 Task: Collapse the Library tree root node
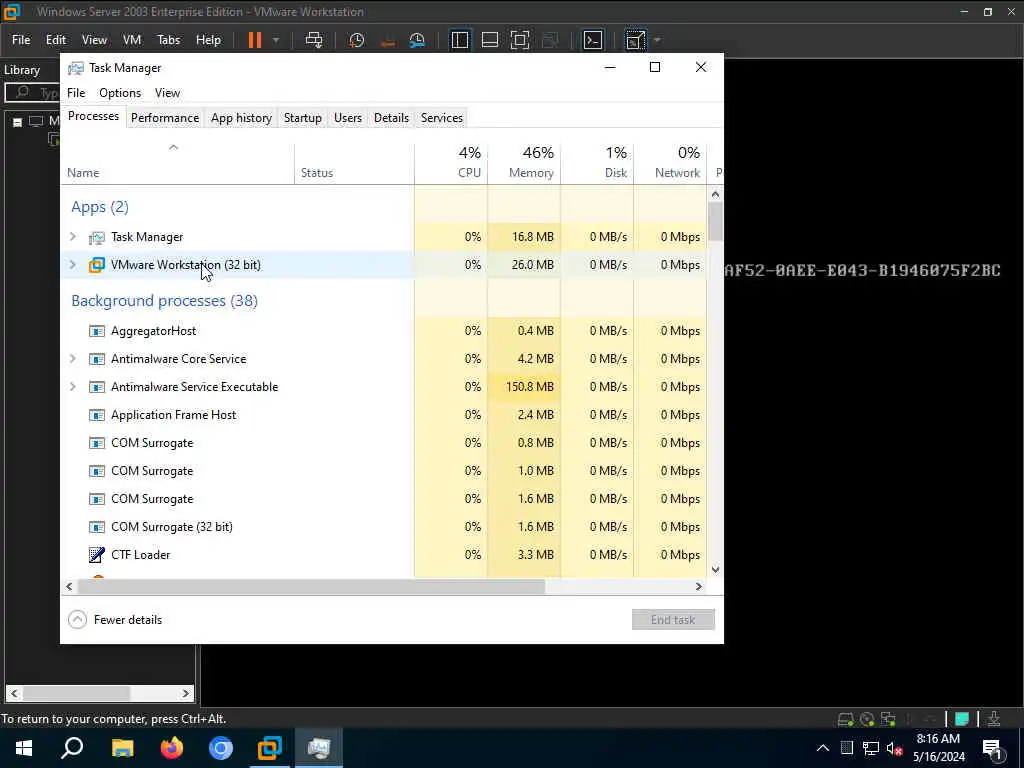18,121
